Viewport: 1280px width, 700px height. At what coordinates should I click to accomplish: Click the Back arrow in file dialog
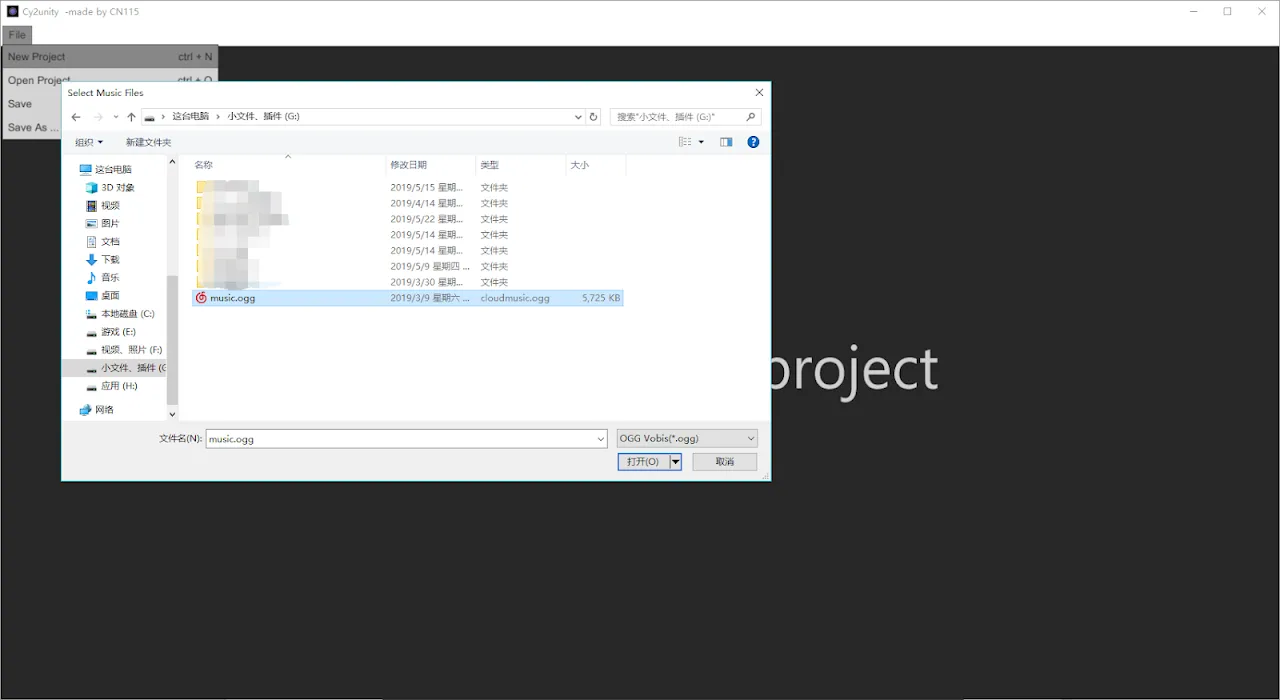(76, 117)
